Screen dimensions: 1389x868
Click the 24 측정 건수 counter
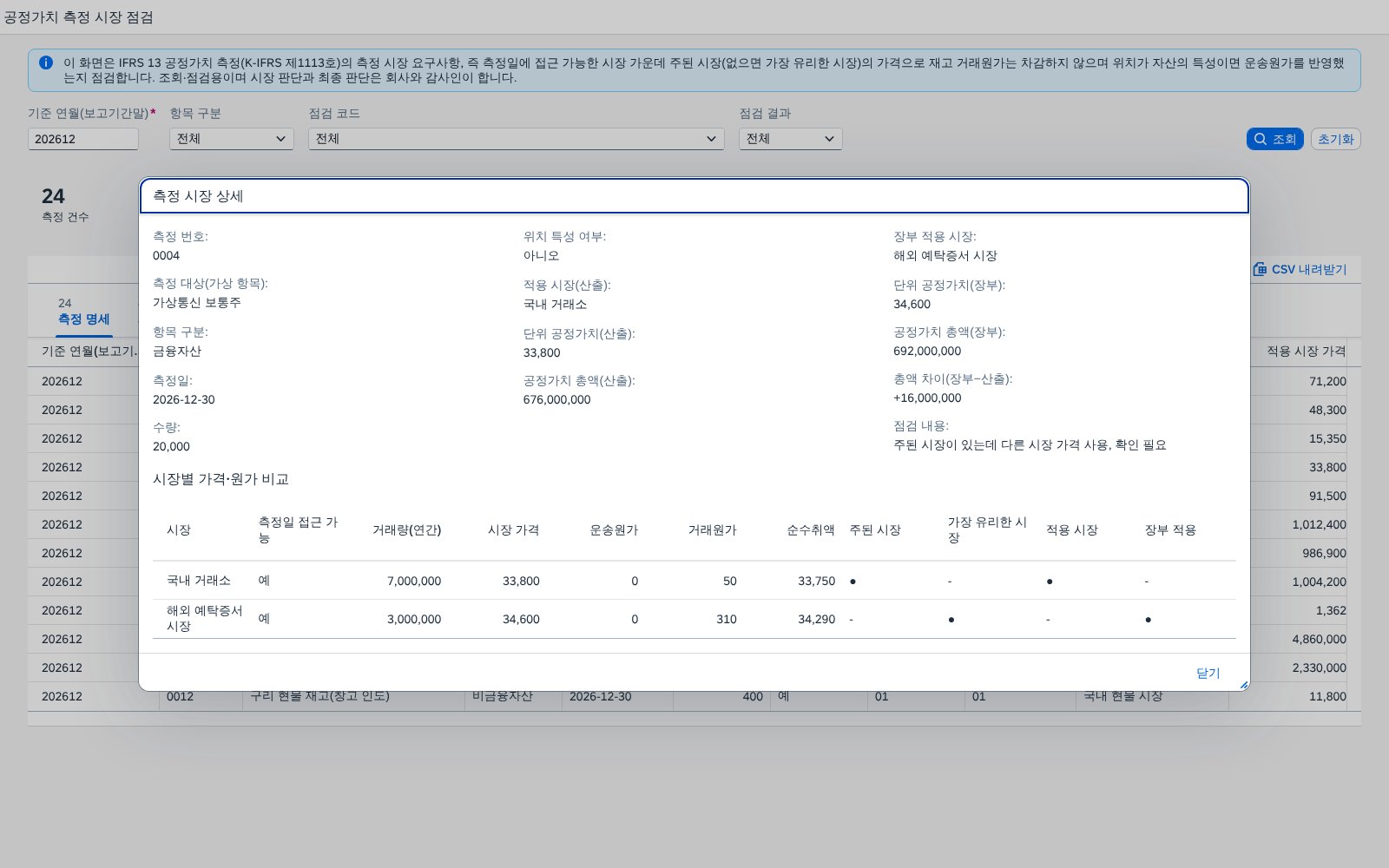[x=65, y=205]
